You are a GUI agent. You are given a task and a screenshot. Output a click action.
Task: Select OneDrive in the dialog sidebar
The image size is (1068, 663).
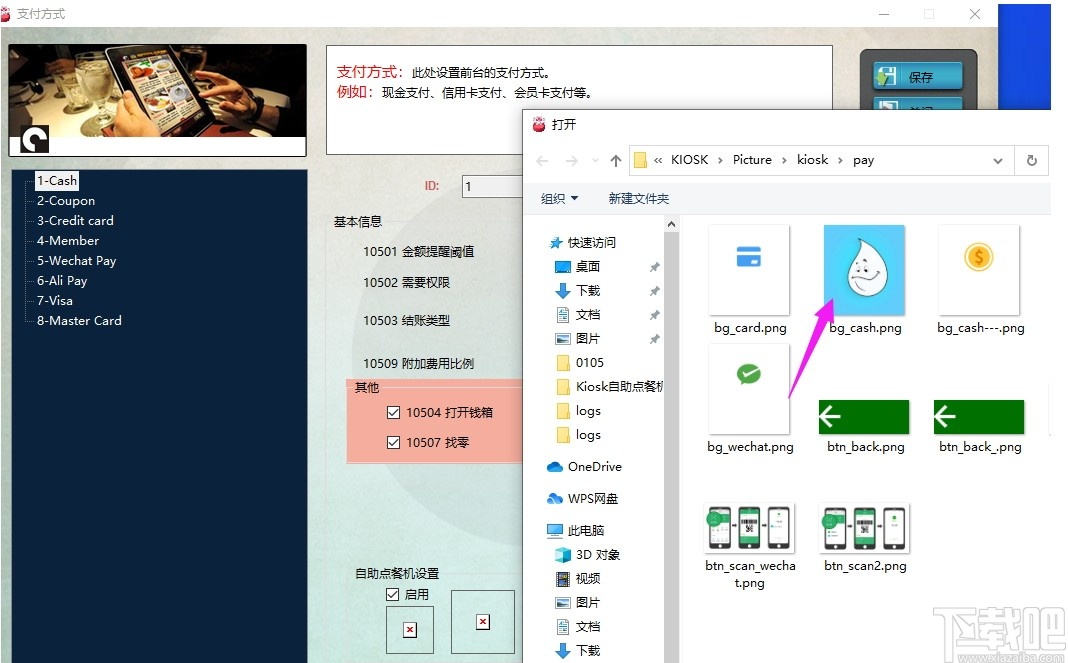click(x=594, y=466)
